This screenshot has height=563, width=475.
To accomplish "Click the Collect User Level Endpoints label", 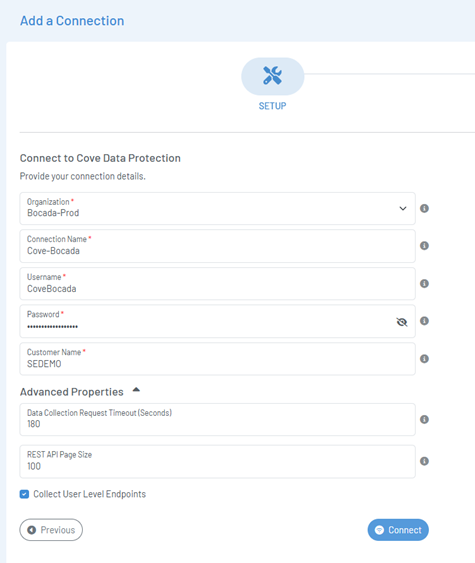I will [89, 494].
